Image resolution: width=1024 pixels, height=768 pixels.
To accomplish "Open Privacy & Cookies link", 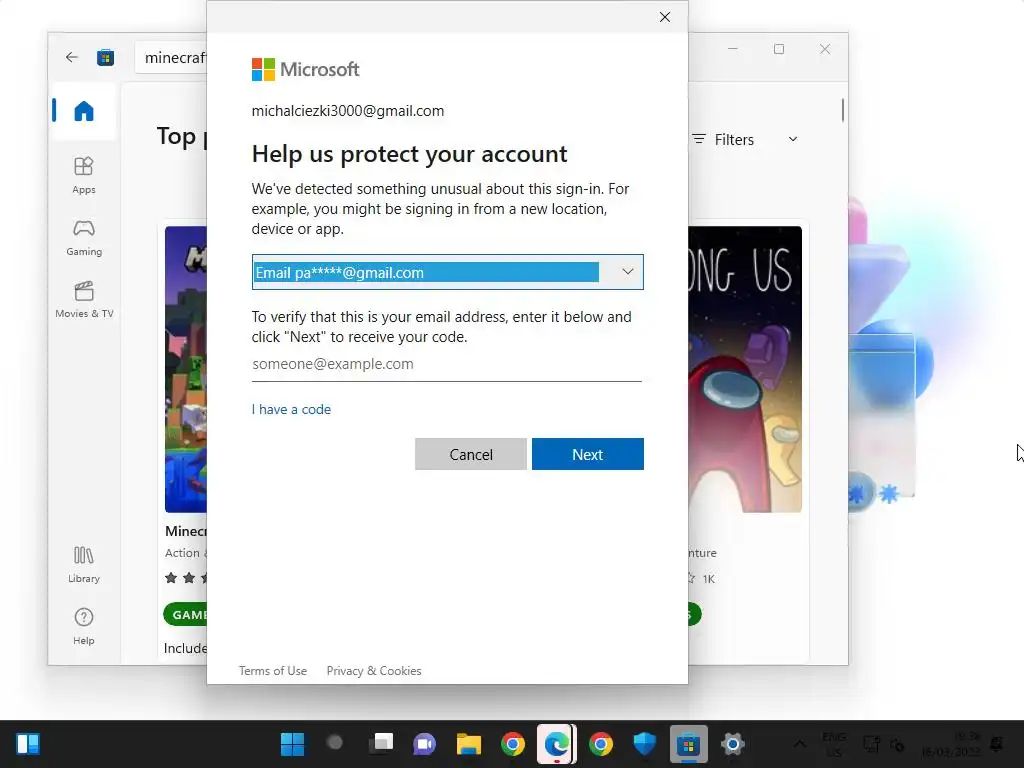I will (374, 671).
